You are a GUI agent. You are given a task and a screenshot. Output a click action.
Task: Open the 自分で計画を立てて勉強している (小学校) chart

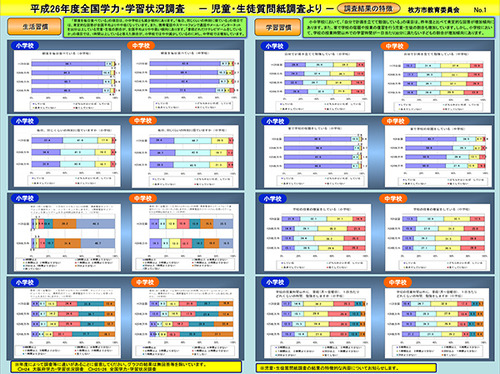coord(317,82)
